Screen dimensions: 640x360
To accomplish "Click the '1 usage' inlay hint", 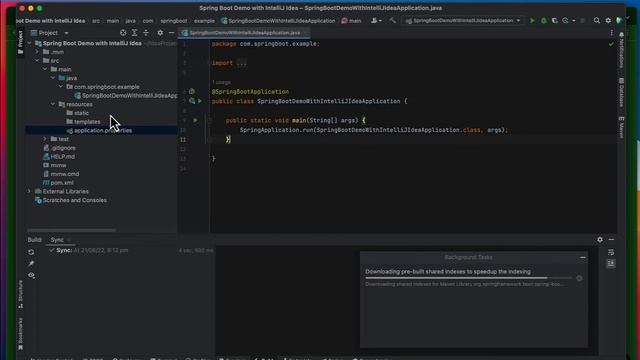I will (221, 82).
